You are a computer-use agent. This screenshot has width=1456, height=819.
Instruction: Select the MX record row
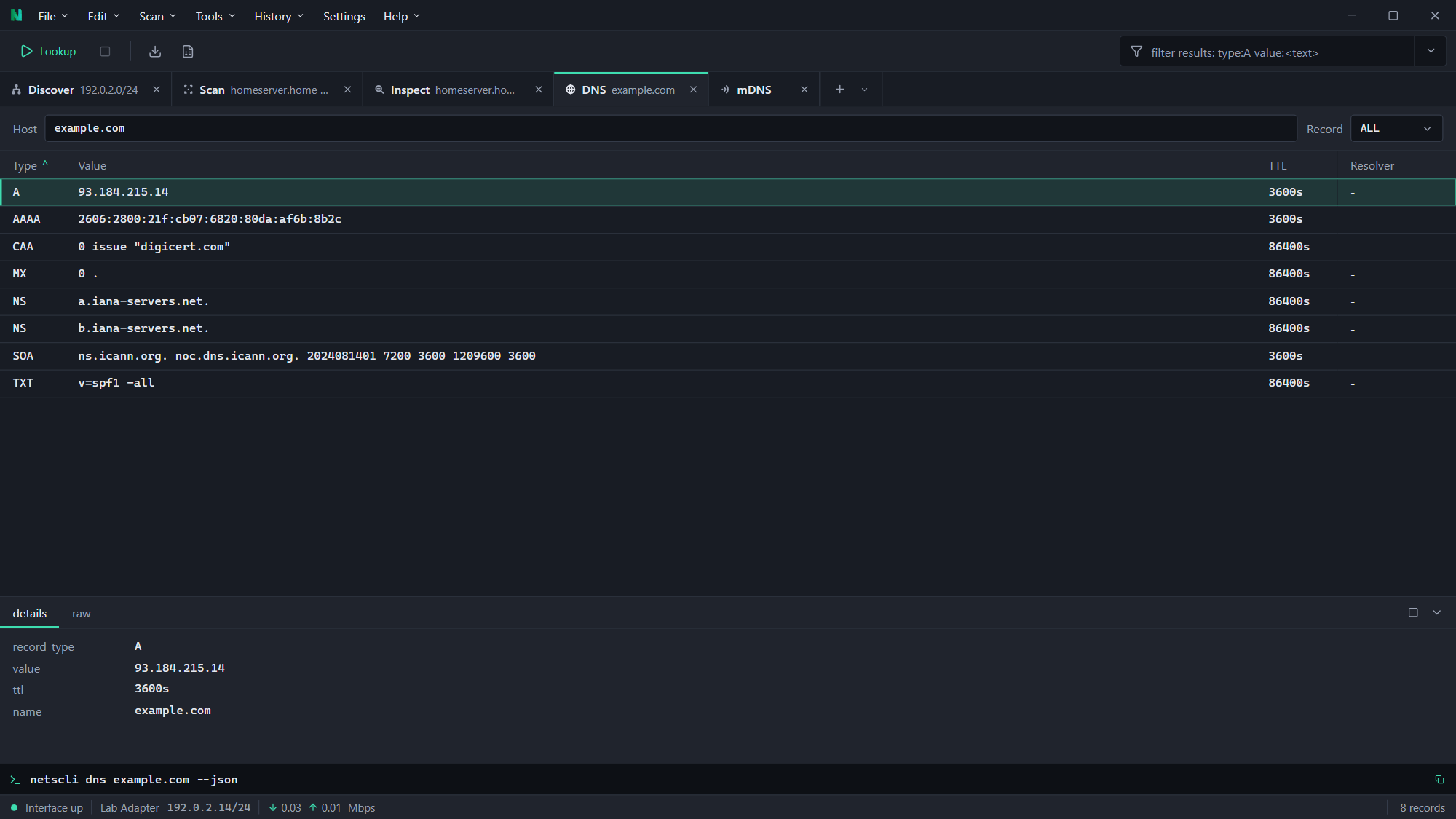tap(728, 274)
